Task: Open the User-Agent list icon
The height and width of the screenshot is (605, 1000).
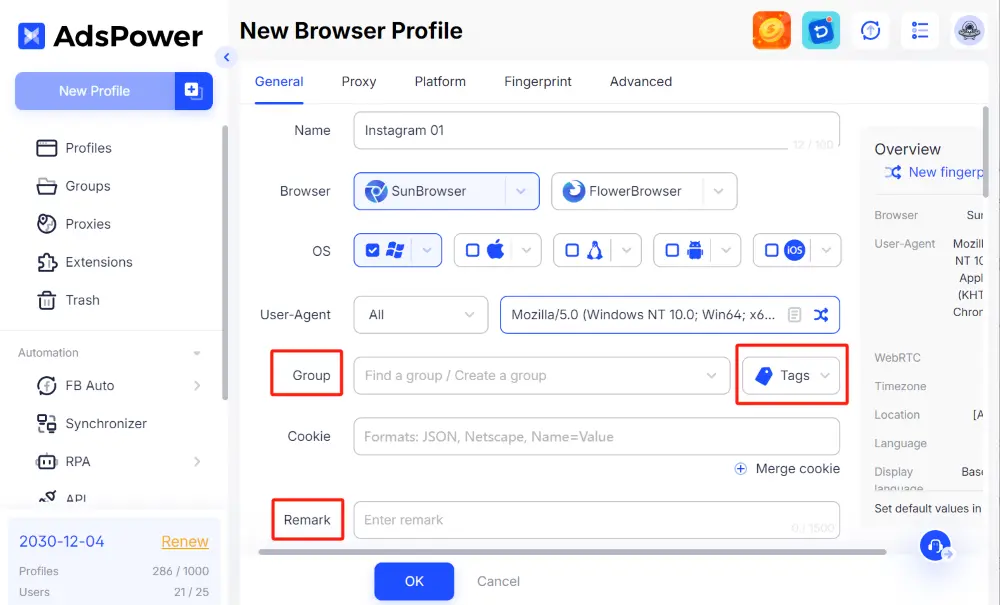Action: click(x=794, y=314)
